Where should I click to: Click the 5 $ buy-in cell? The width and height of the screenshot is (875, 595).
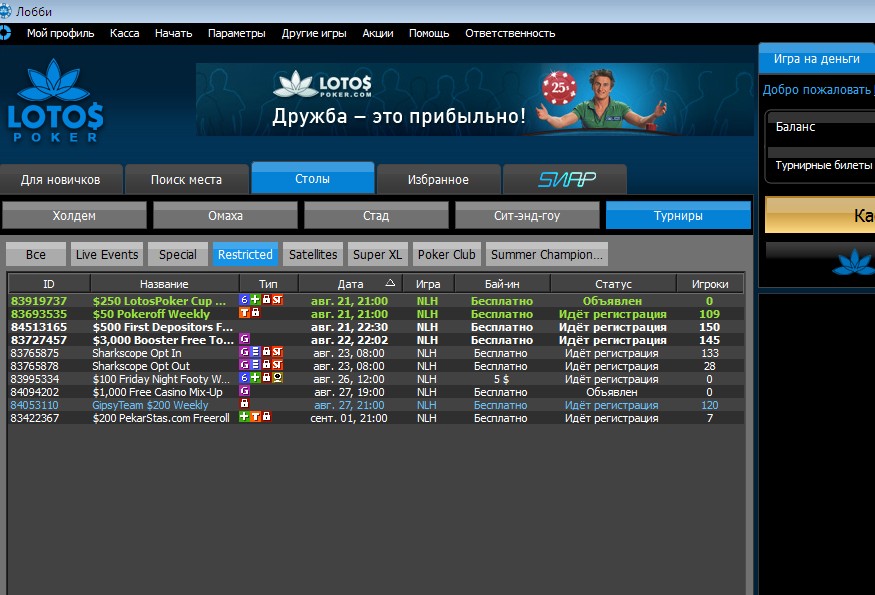pyautogui.click(x=501, y=379)
